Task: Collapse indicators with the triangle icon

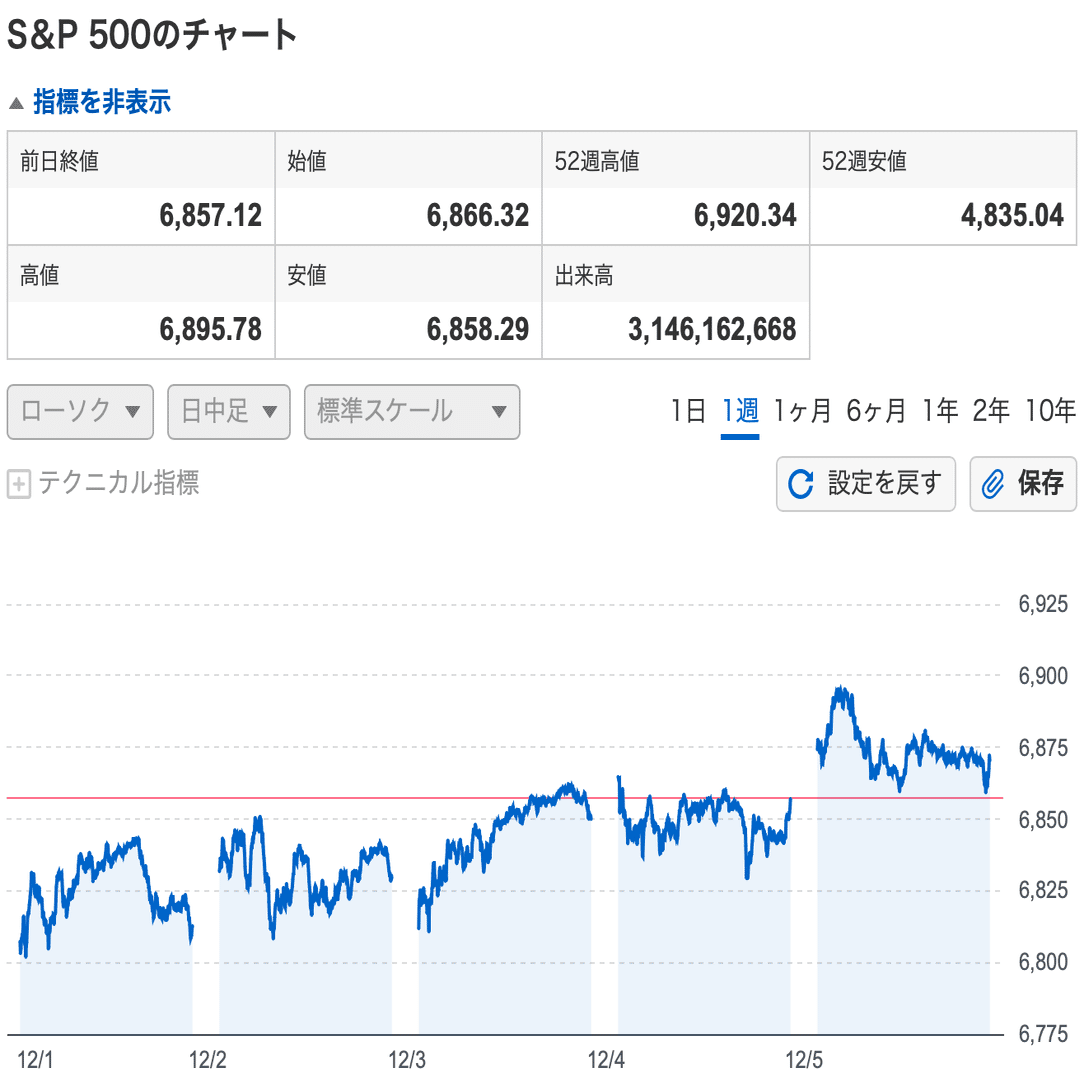Action: [x=16, y=103]
